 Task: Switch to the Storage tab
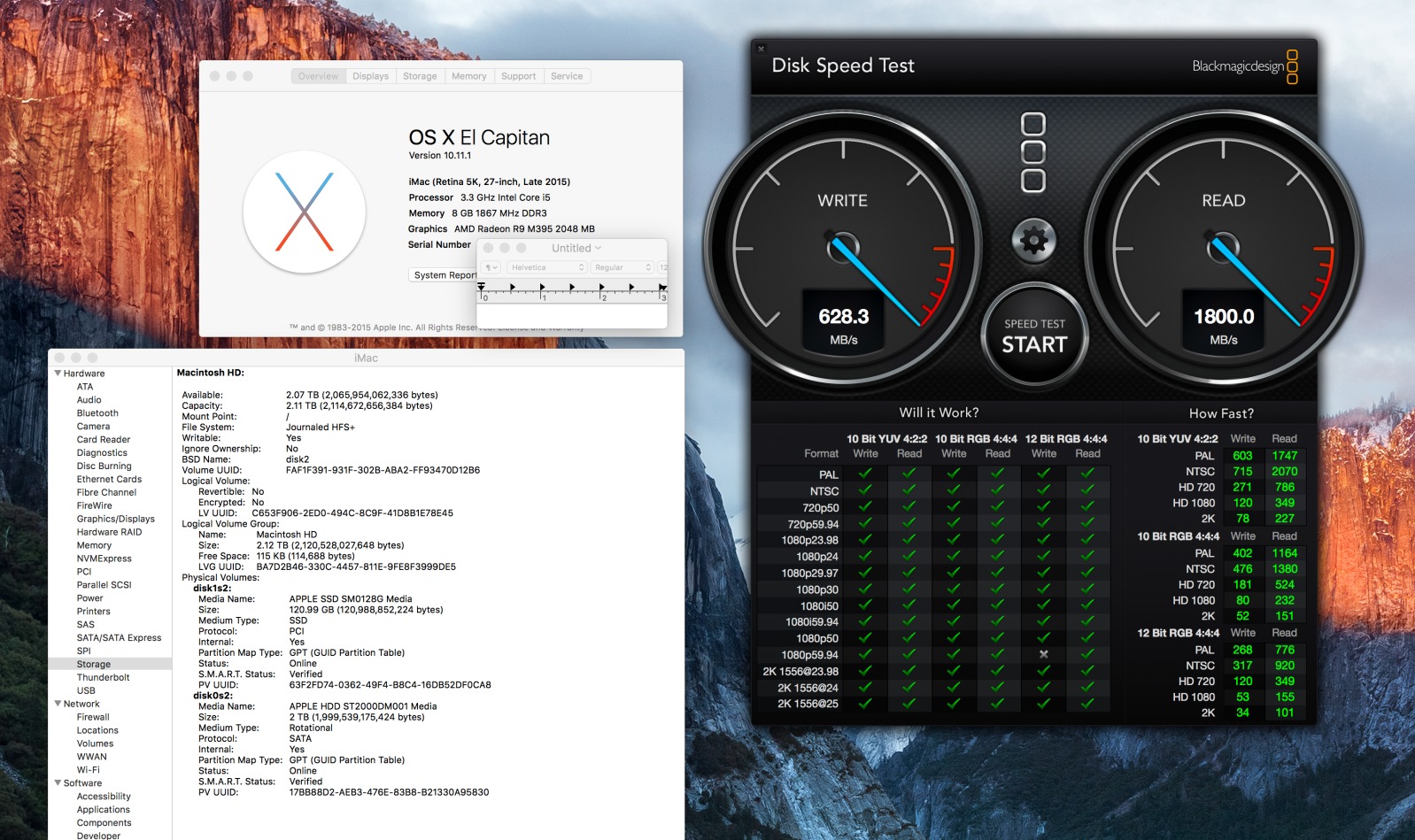(420, 76)
